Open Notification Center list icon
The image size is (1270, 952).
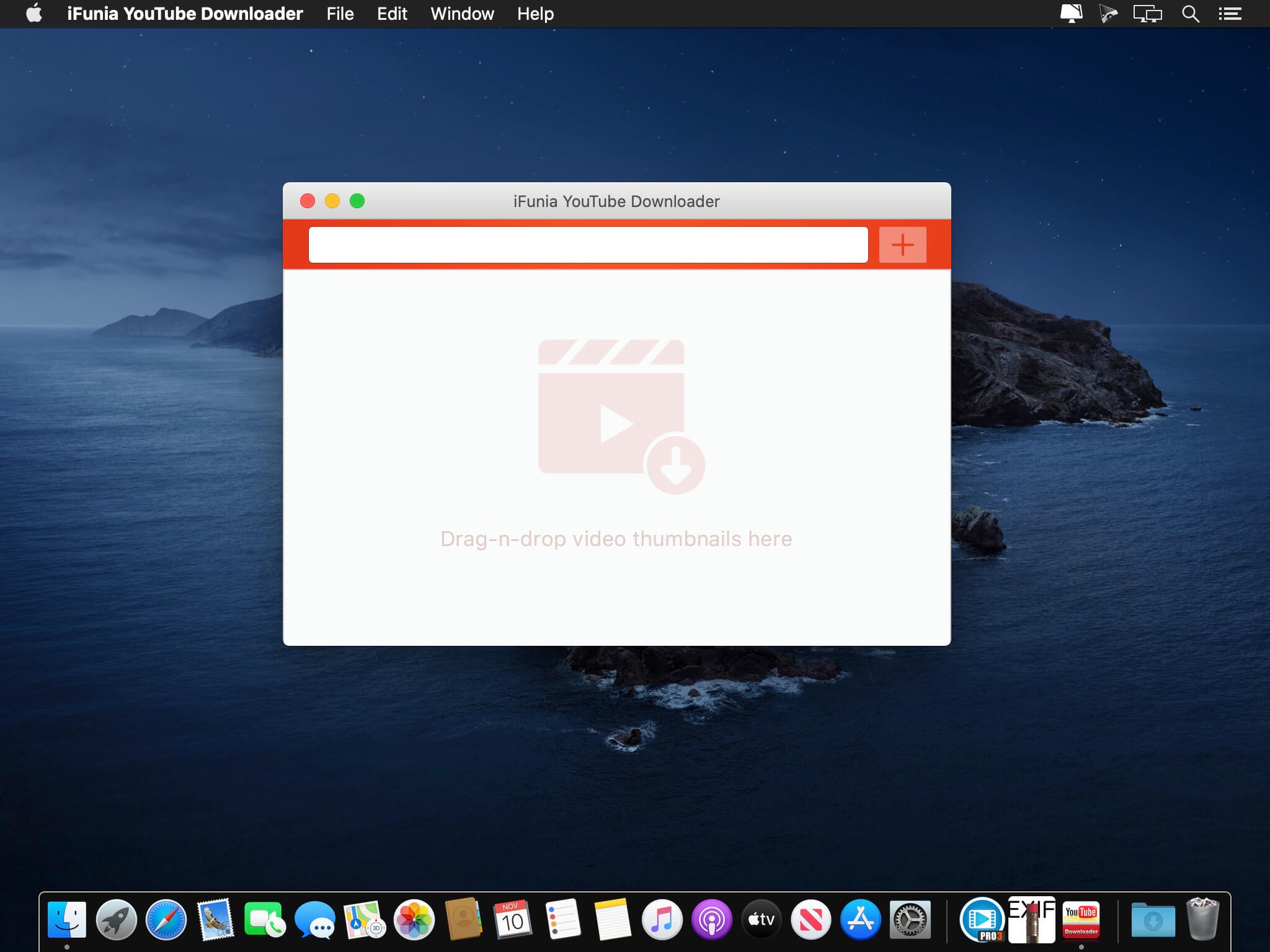[1229, 14]
